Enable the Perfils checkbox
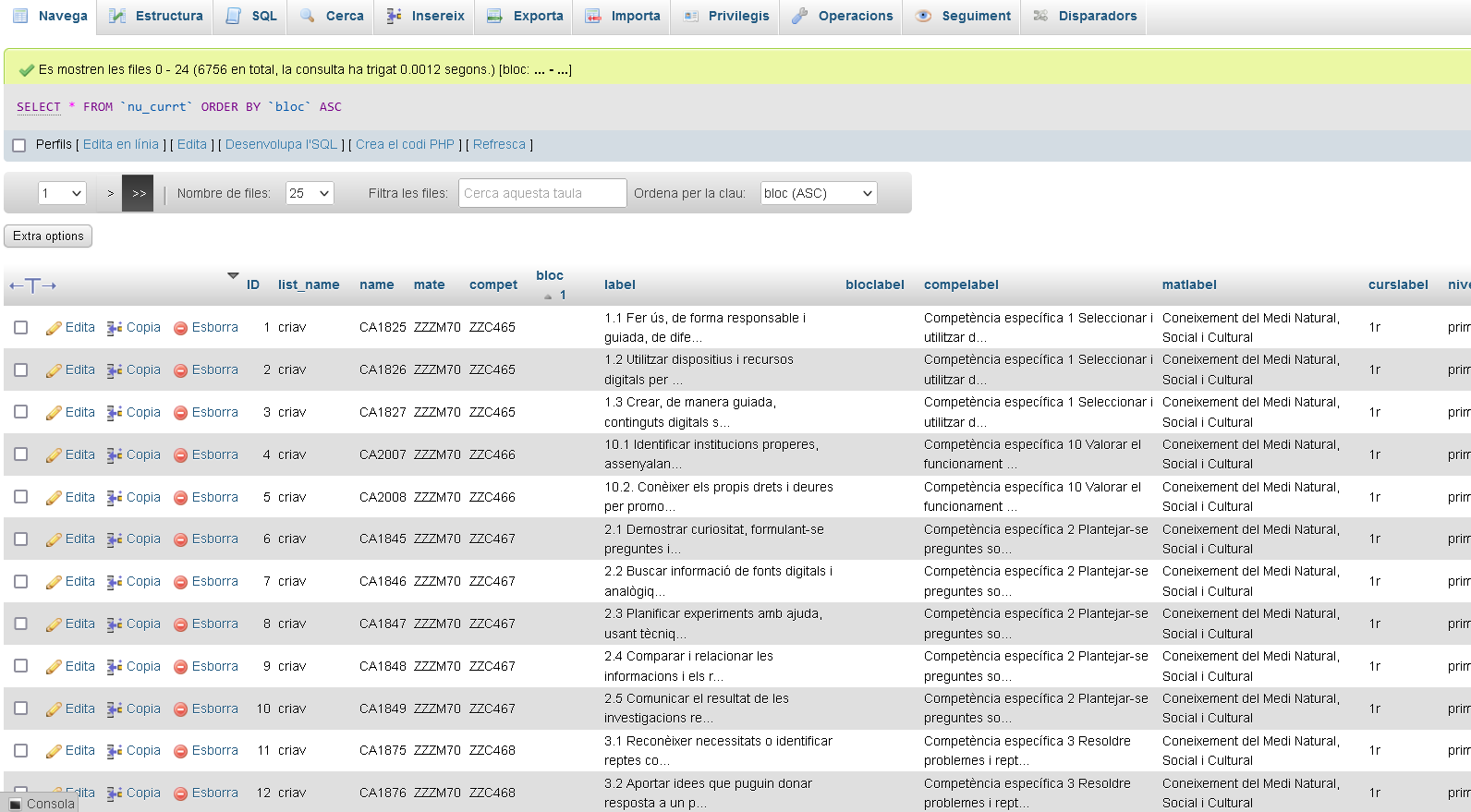Viewport: 1471px width, 812px height. click(x=18, y=145)
